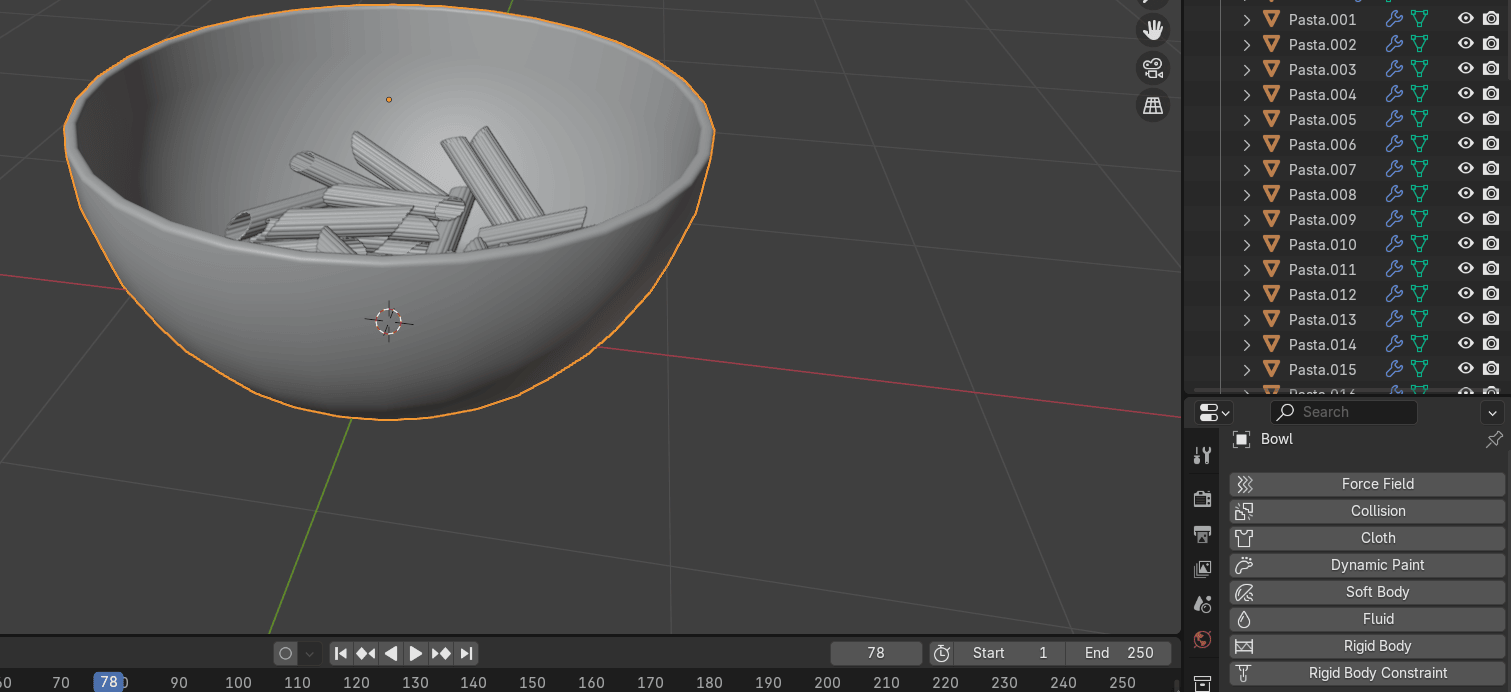Click the current frame field showing 78
Screen dimensions: 1511x692
[875, 653]
